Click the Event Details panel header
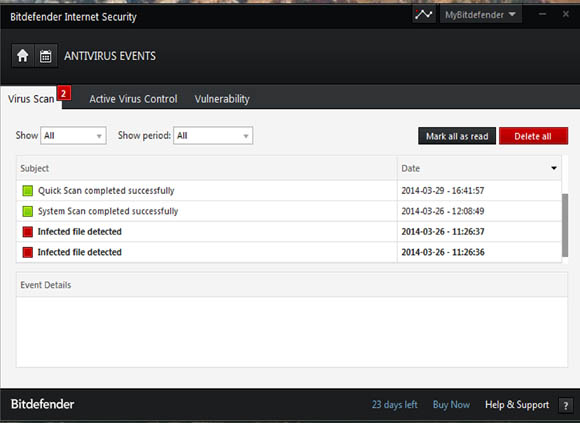 pos(291,285)
